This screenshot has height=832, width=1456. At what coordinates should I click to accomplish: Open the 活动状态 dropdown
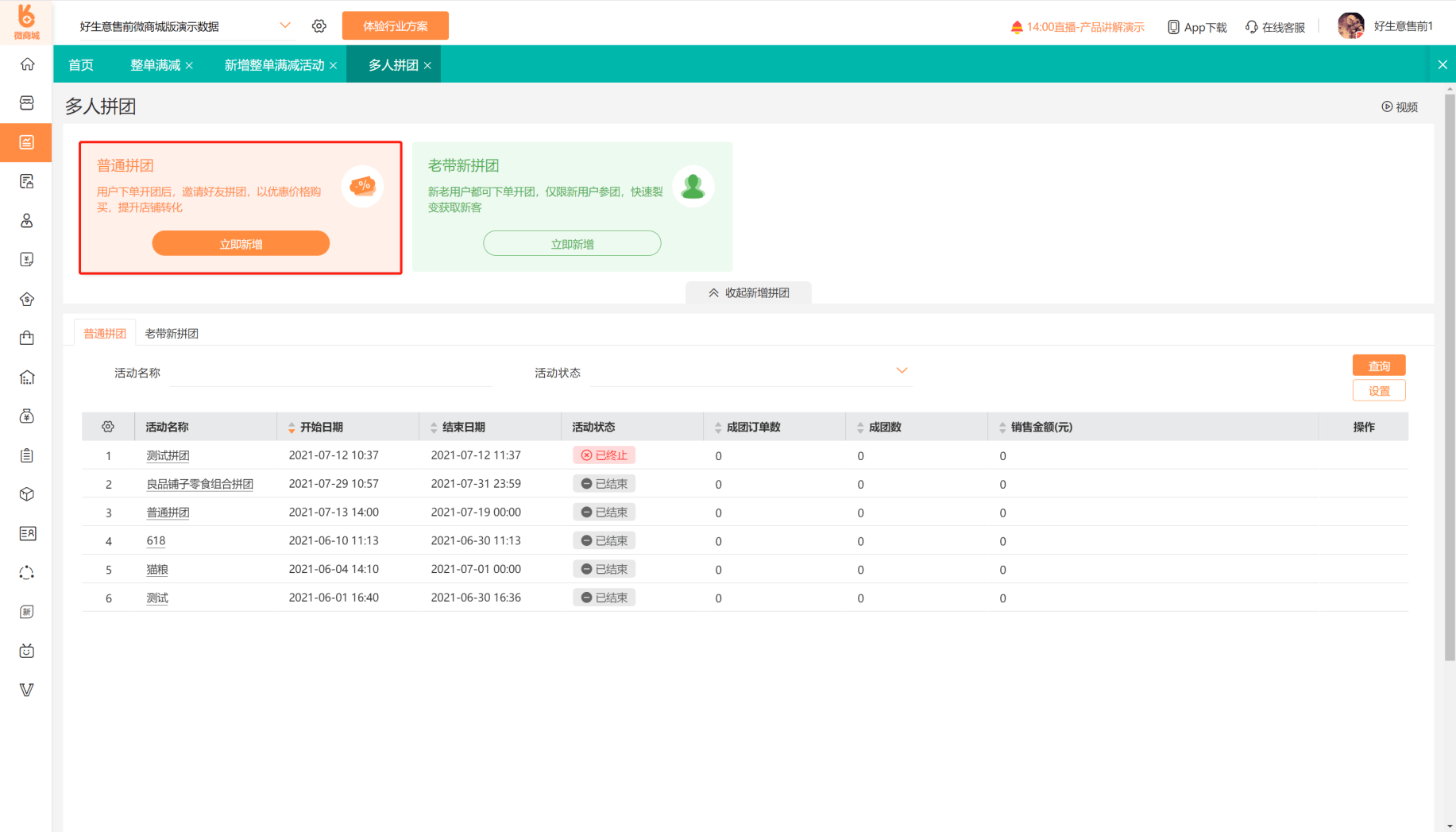pos(751,372)
